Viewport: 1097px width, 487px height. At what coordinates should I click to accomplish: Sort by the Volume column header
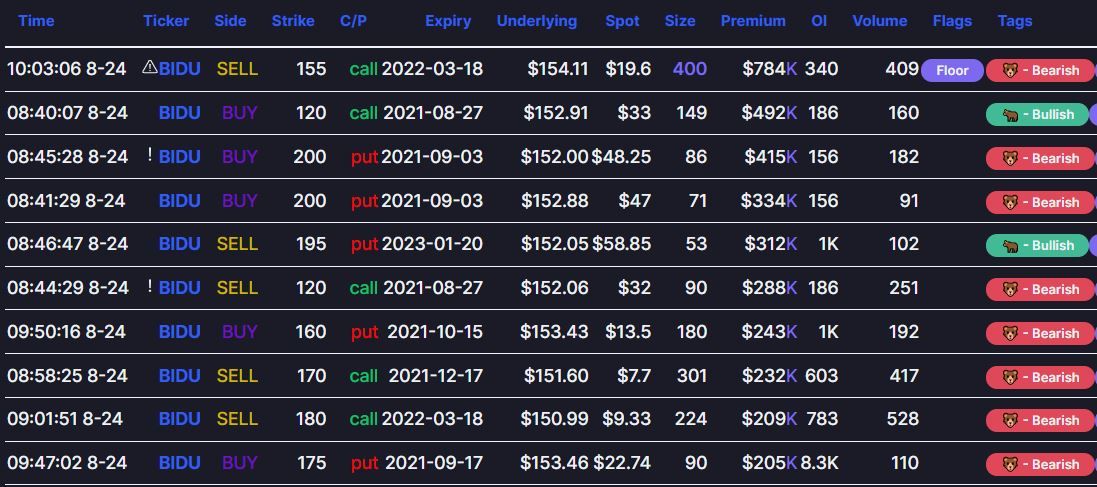pos(880,21)
